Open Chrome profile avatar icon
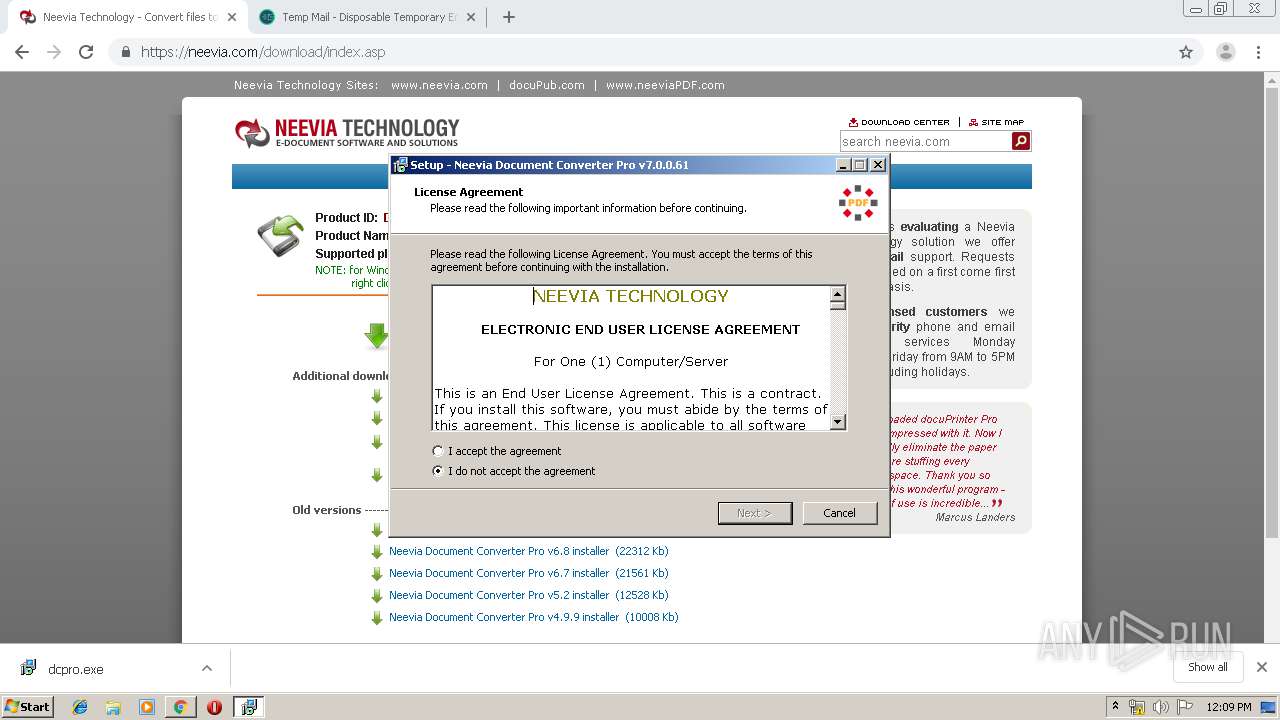 (x=1226, y=52)
